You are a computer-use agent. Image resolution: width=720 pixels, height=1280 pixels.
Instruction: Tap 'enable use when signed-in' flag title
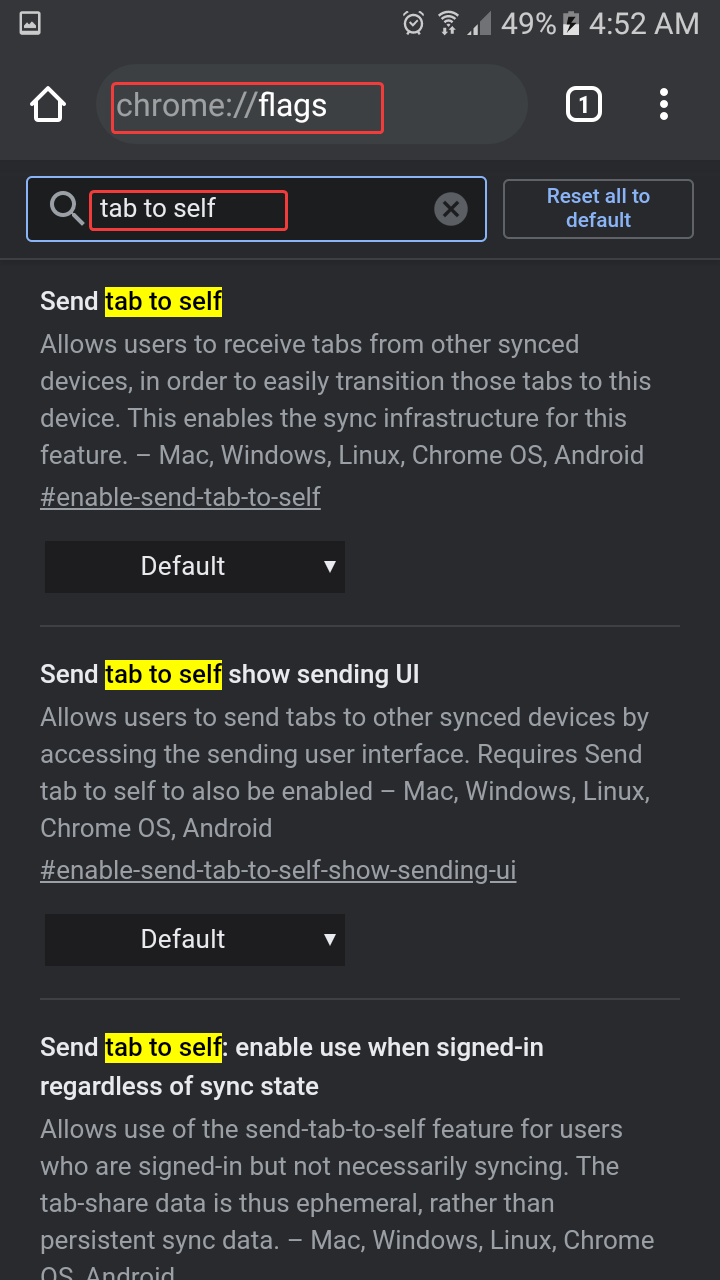click(290, 1066)
